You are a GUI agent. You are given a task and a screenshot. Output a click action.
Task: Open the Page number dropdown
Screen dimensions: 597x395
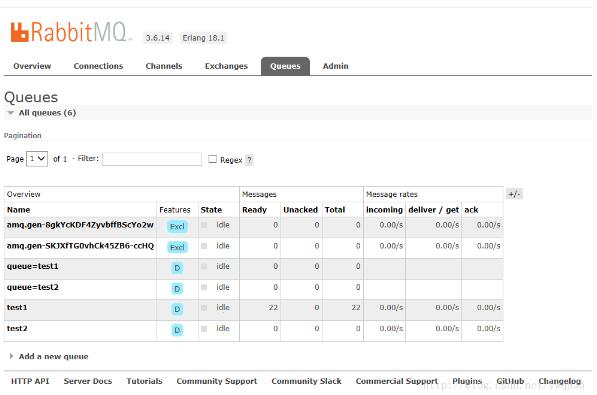point(37,159)
